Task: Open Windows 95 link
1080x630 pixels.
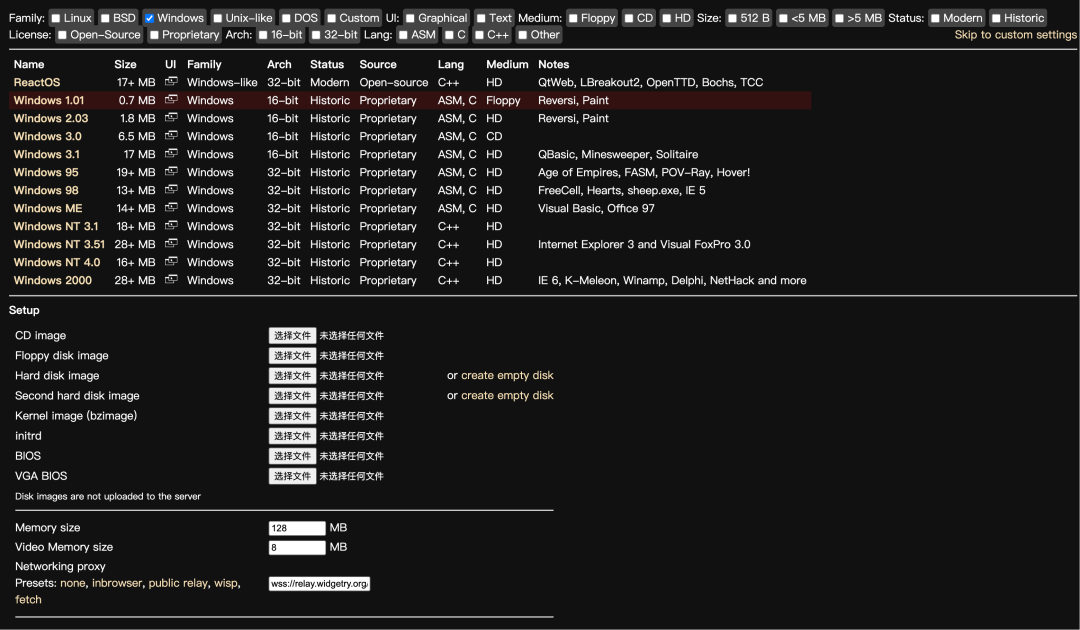Action: pos(46,172)
